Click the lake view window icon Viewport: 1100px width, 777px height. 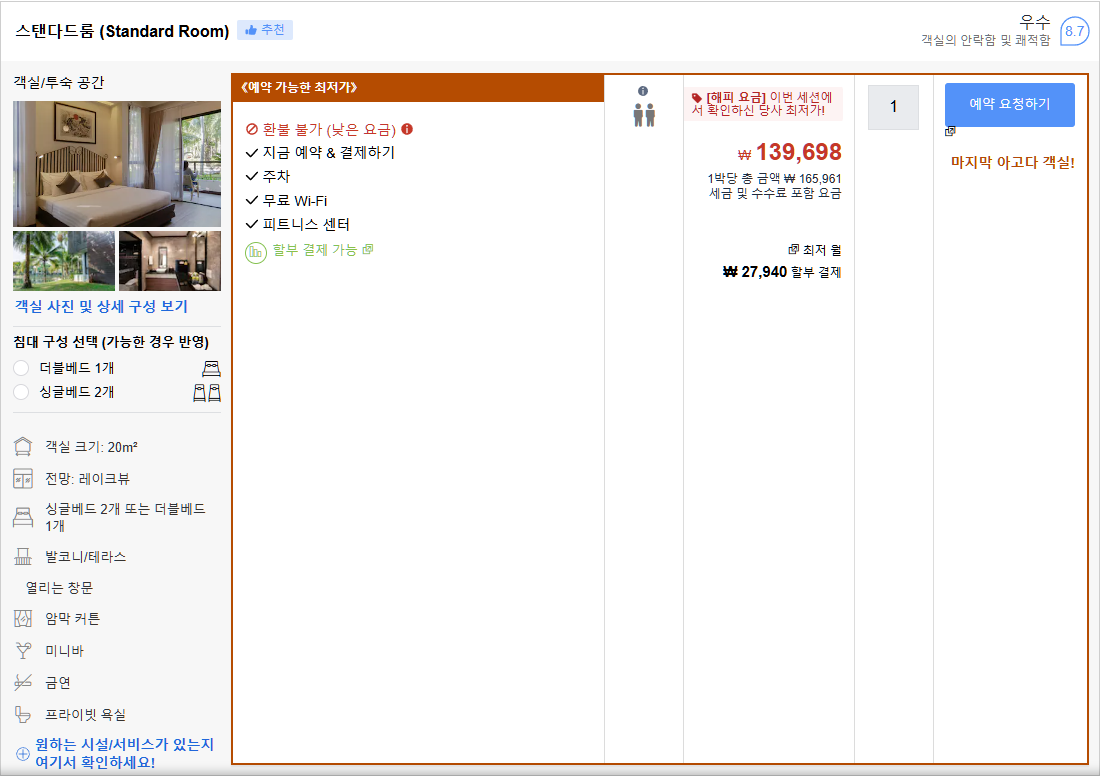pos(23,479)
